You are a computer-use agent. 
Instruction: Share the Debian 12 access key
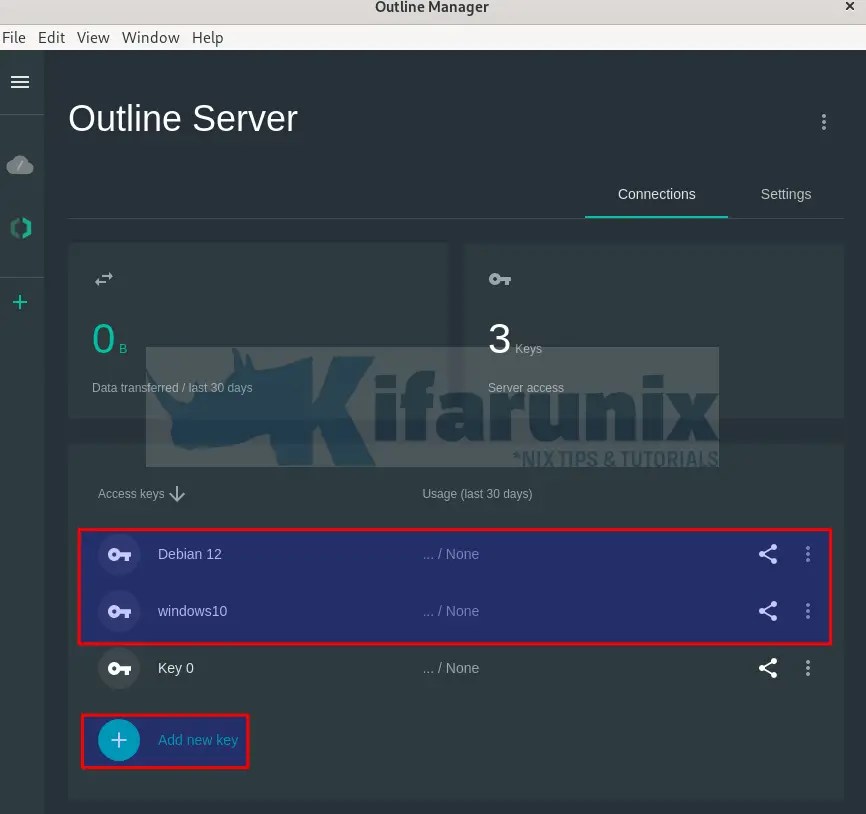tap(768, 554)
